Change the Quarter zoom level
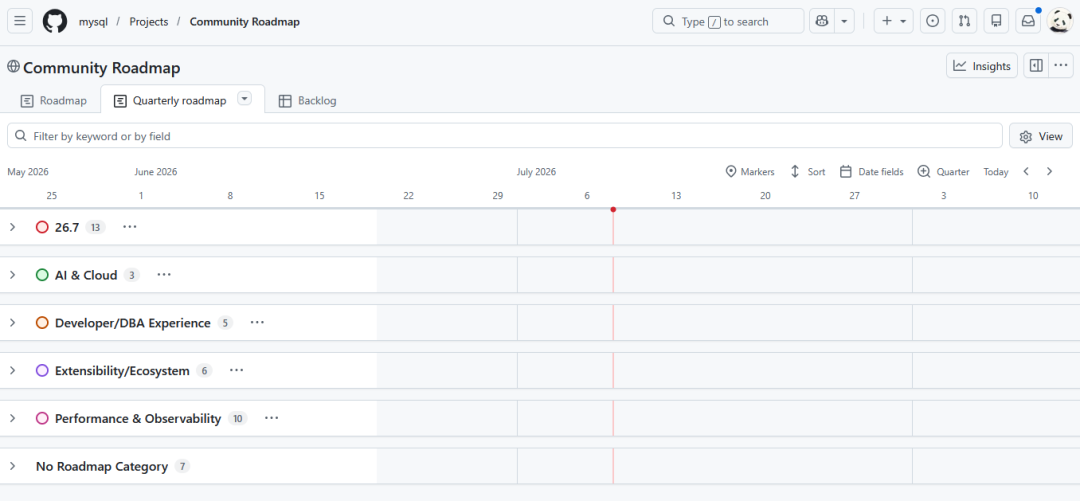This screenshot has height=501, width=1080. point(944,172)
